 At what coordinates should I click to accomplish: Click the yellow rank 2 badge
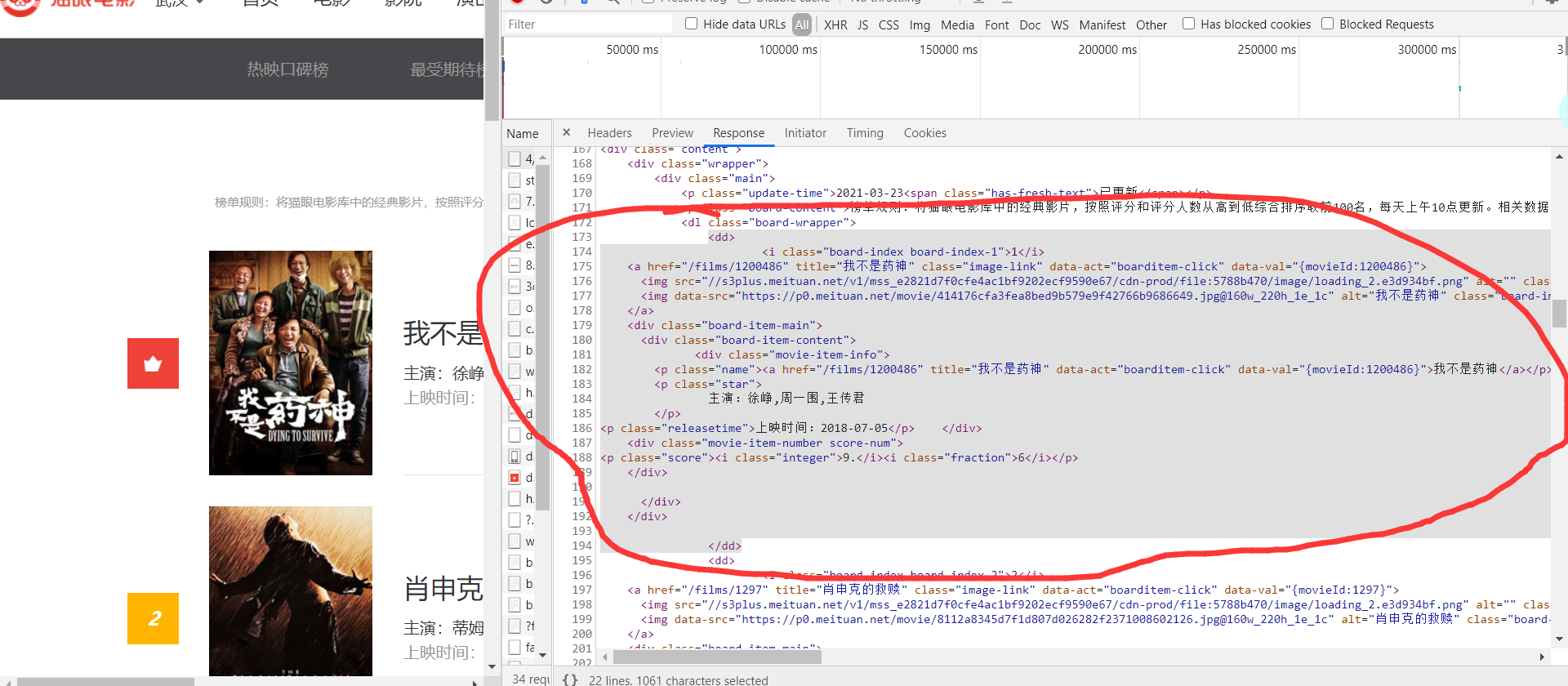pyautogui.click(x=153, y=618)
